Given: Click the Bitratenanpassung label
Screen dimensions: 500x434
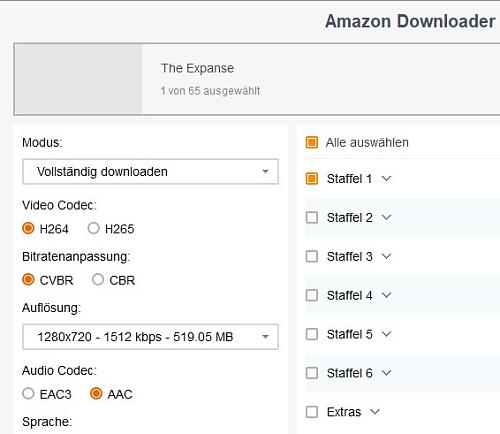Looking at the screenshot, I should click(x=76, y=257).
